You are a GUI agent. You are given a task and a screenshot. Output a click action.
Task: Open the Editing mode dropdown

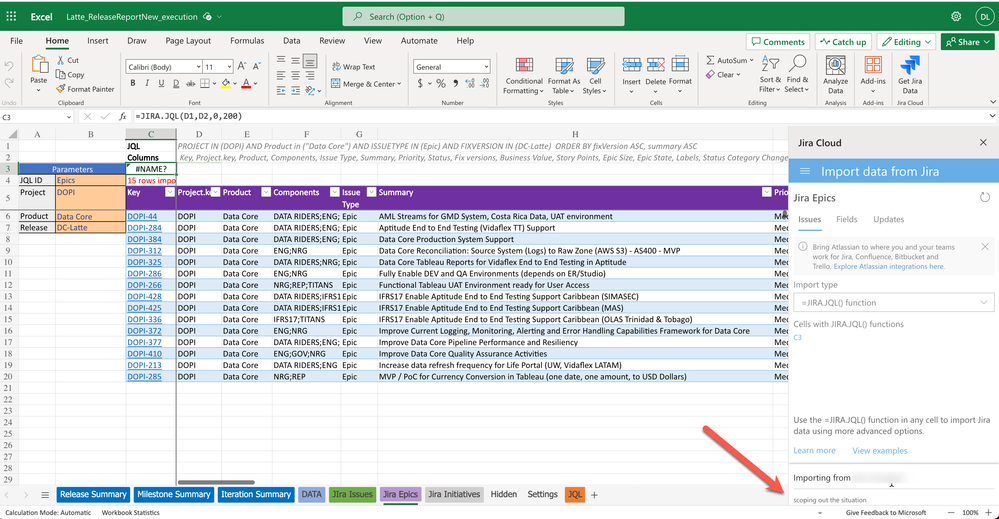click(905, 42)
